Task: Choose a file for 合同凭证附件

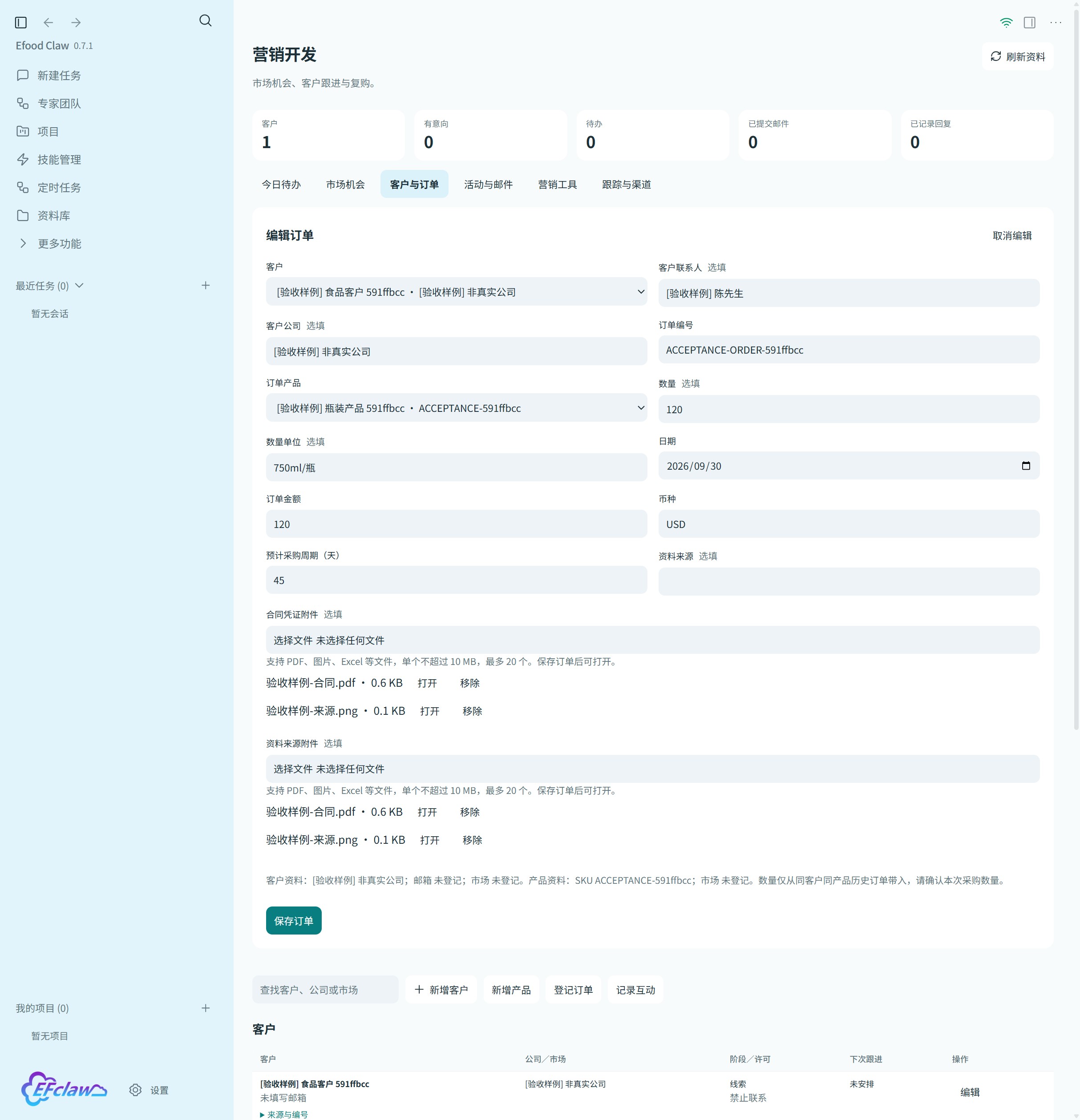Action: [x=653, y=640]
